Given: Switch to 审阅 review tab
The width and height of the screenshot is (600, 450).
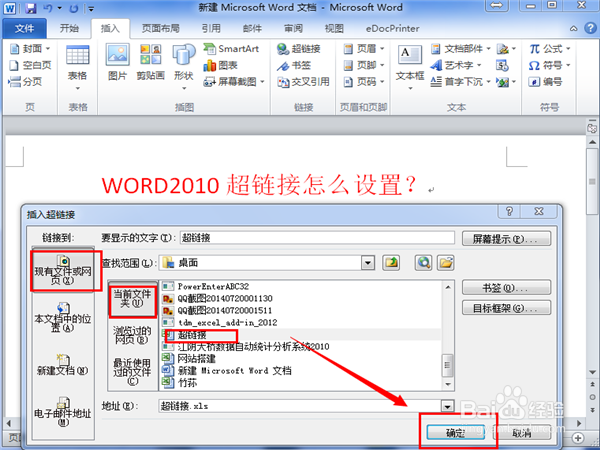Looking at the screenshot, I should [293, 28].
